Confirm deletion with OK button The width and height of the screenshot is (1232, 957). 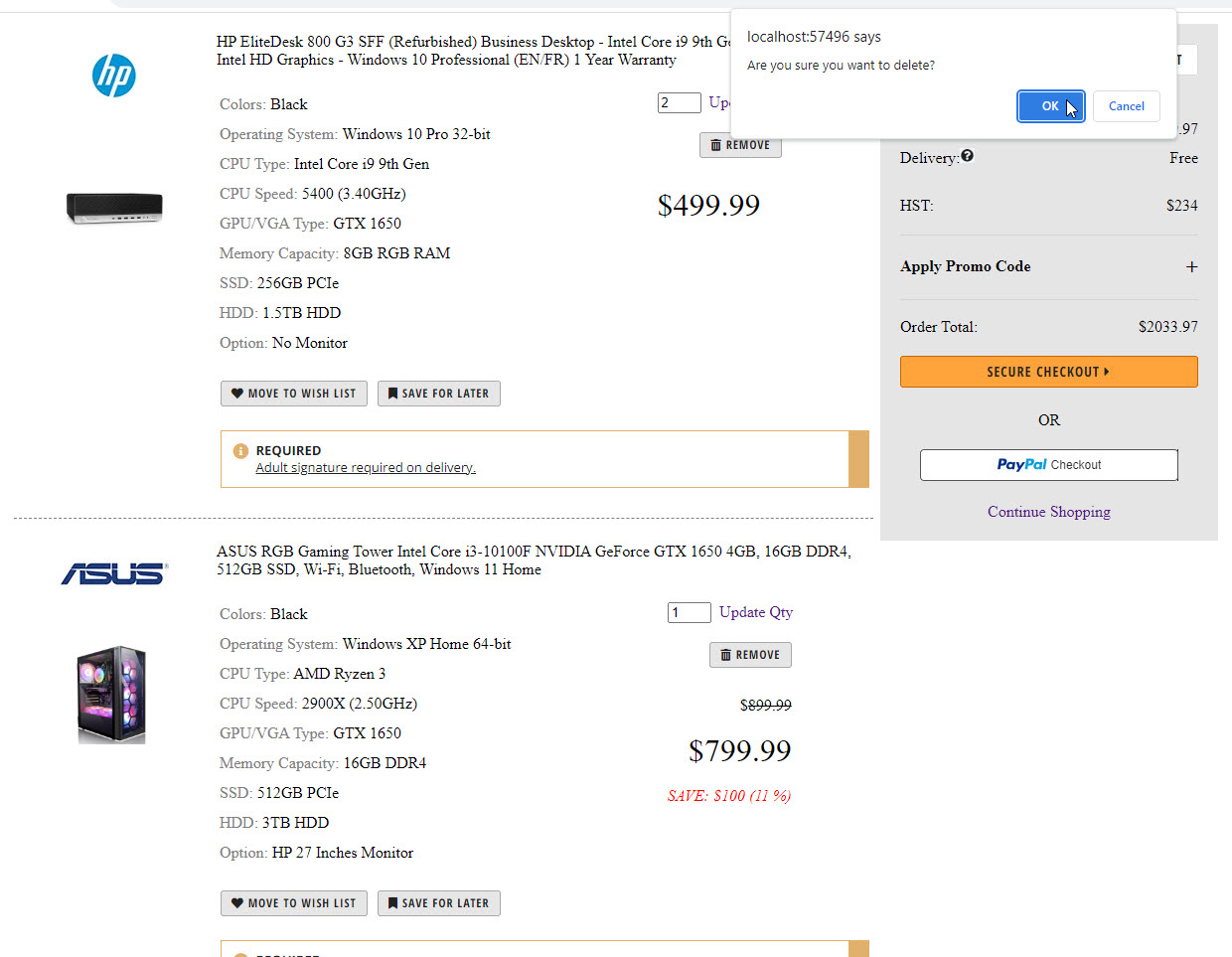coord(1050,106)
